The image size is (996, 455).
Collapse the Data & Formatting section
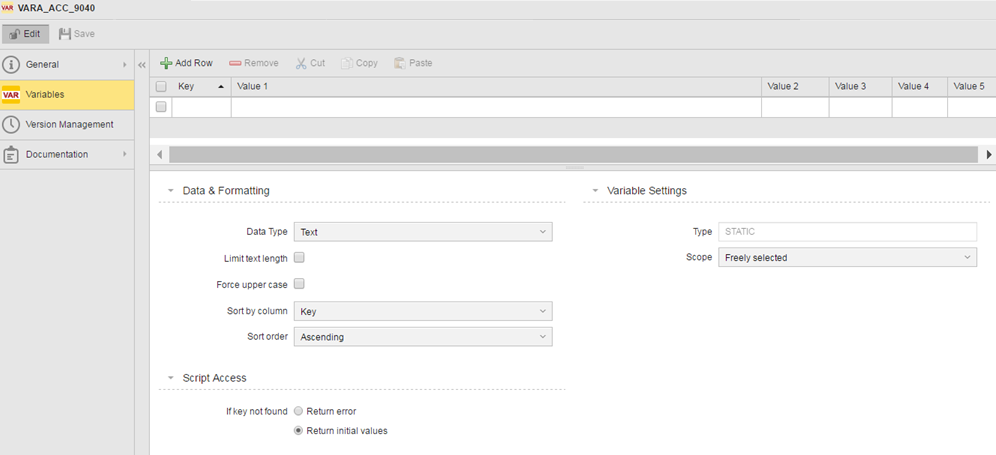click(x=171, y=191)
